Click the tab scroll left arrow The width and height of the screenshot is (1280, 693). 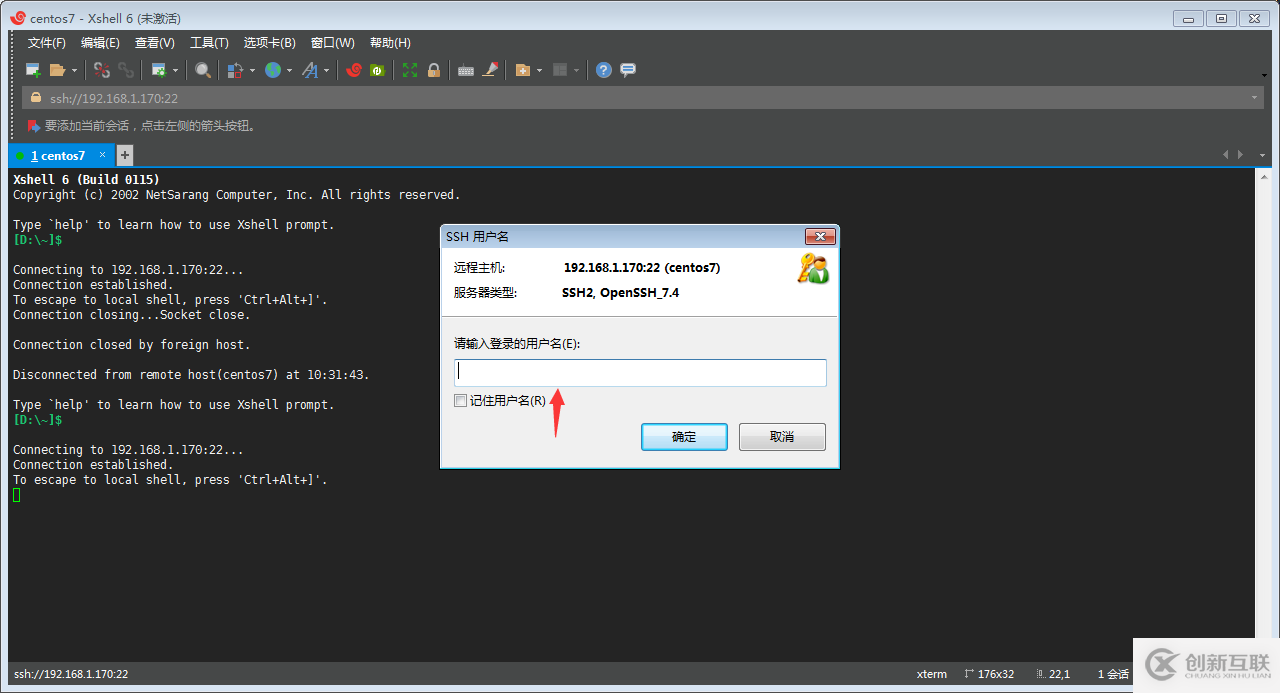[1226, 155]
